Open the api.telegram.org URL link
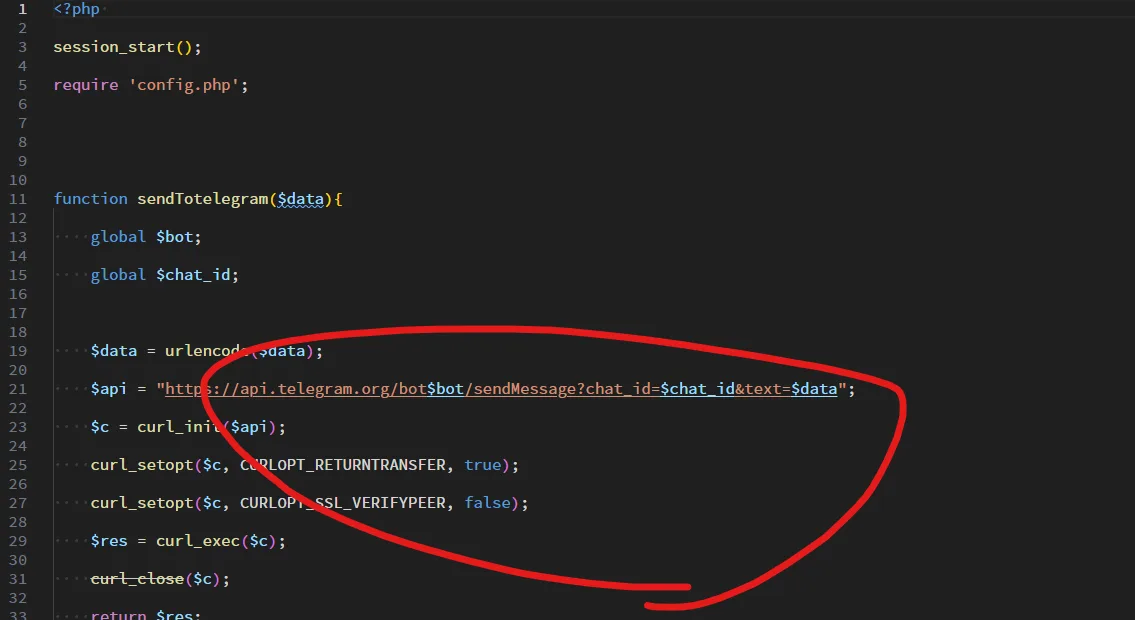Image resolution: width=1135 pixels, height=620 pixels. tap(501, 389)
